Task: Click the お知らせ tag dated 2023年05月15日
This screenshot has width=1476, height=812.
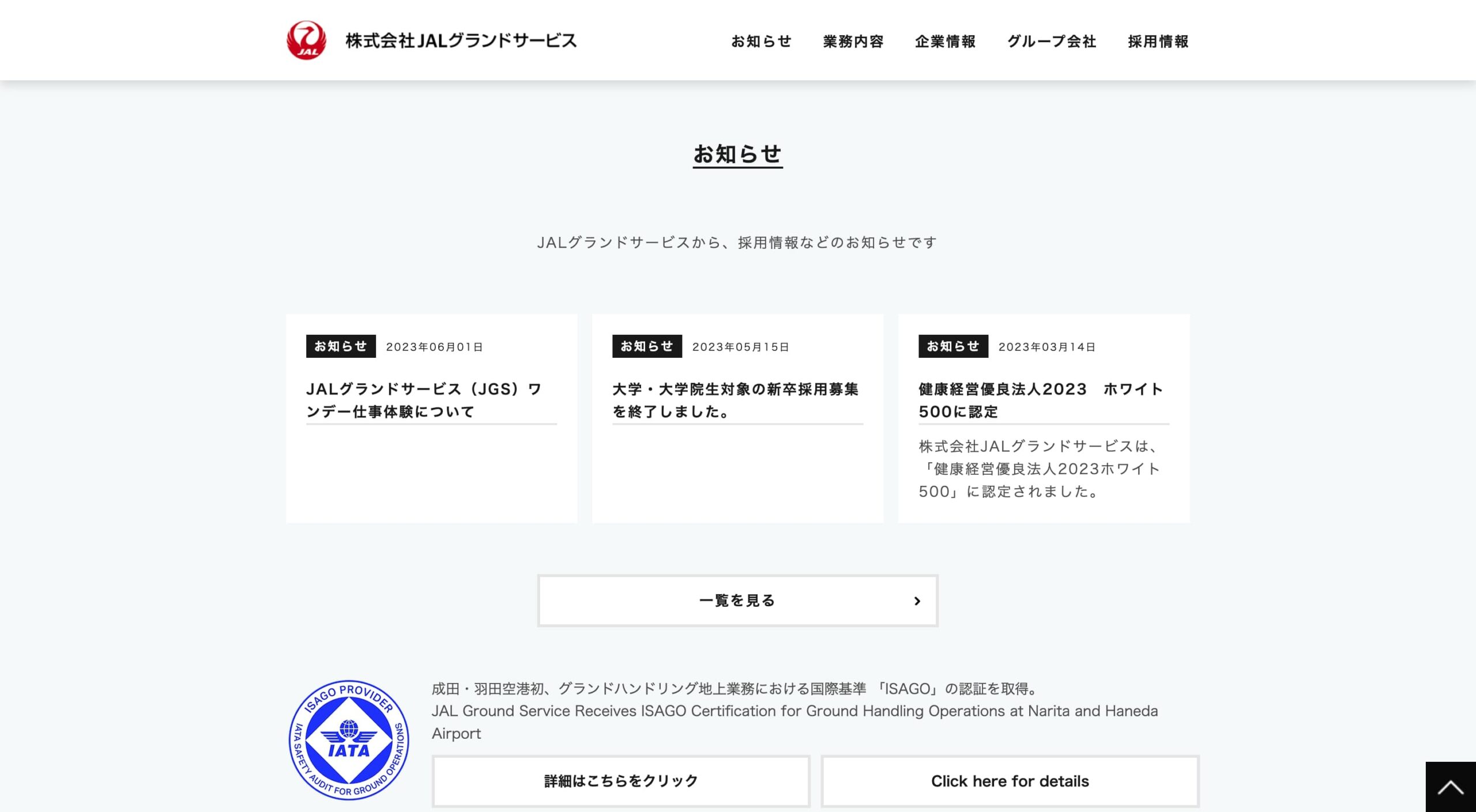Action: [647, 346]
